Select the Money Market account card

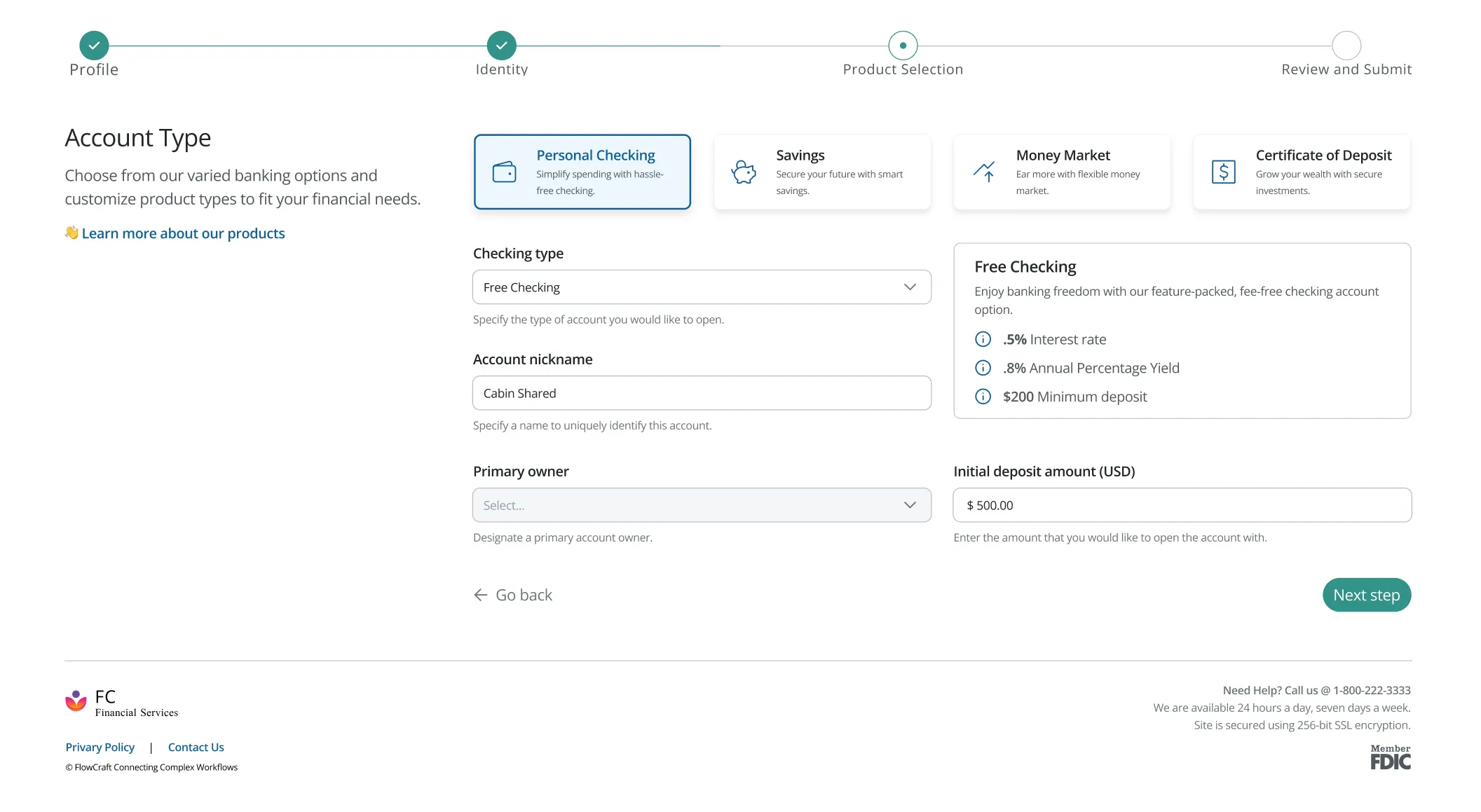1061,172
